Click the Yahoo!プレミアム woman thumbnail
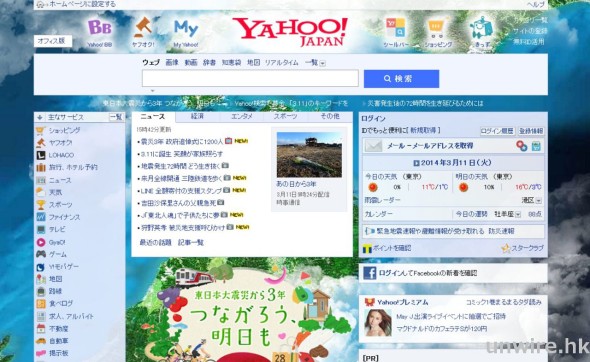Image resolution: width=590 pixels, height=362 pixels. tap(378, 323)
